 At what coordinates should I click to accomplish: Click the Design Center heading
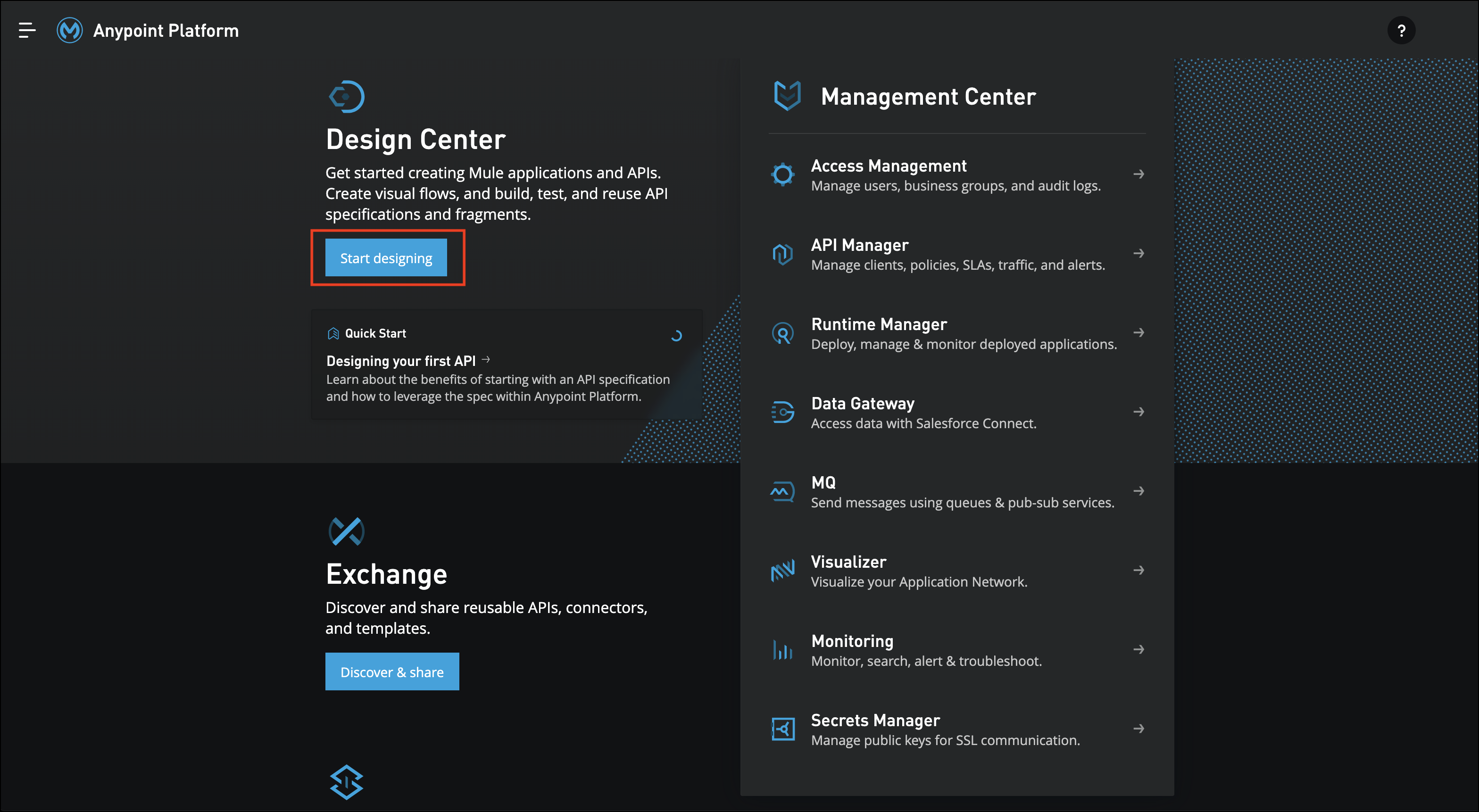tap(415, 140)
